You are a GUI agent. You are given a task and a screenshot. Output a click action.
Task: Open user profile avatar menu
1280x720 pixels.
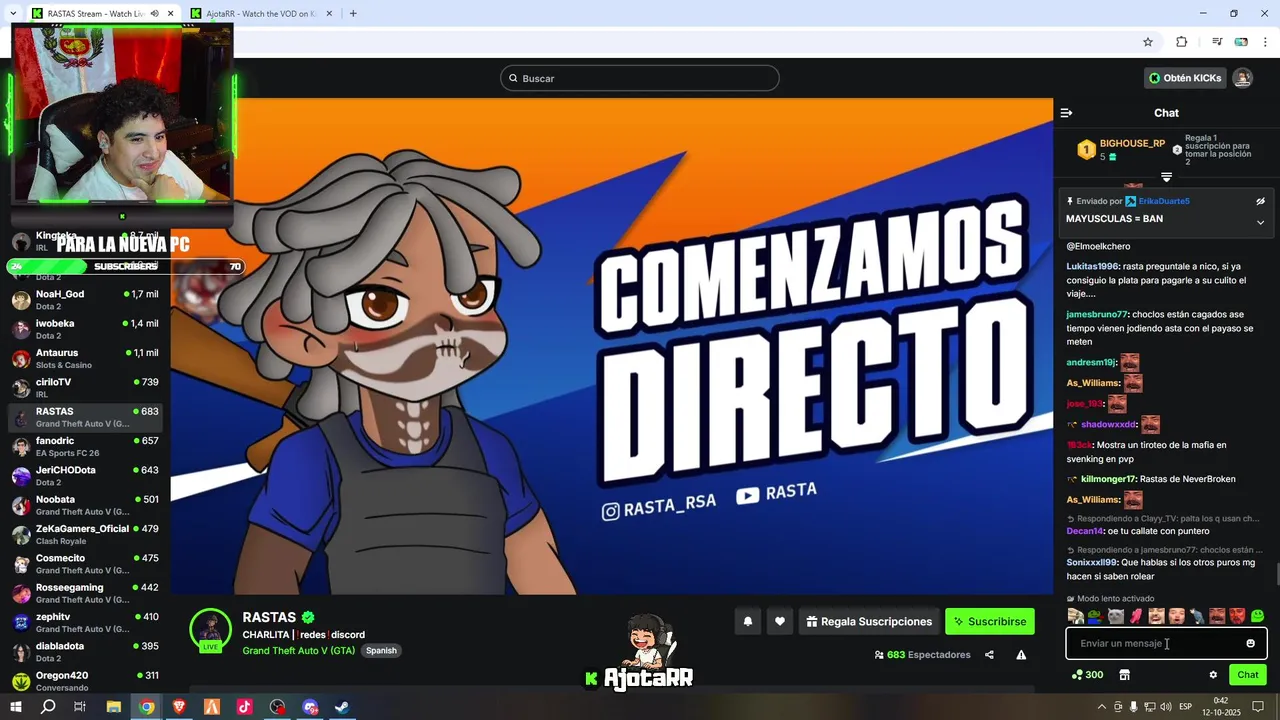(x=1242, y=78)
